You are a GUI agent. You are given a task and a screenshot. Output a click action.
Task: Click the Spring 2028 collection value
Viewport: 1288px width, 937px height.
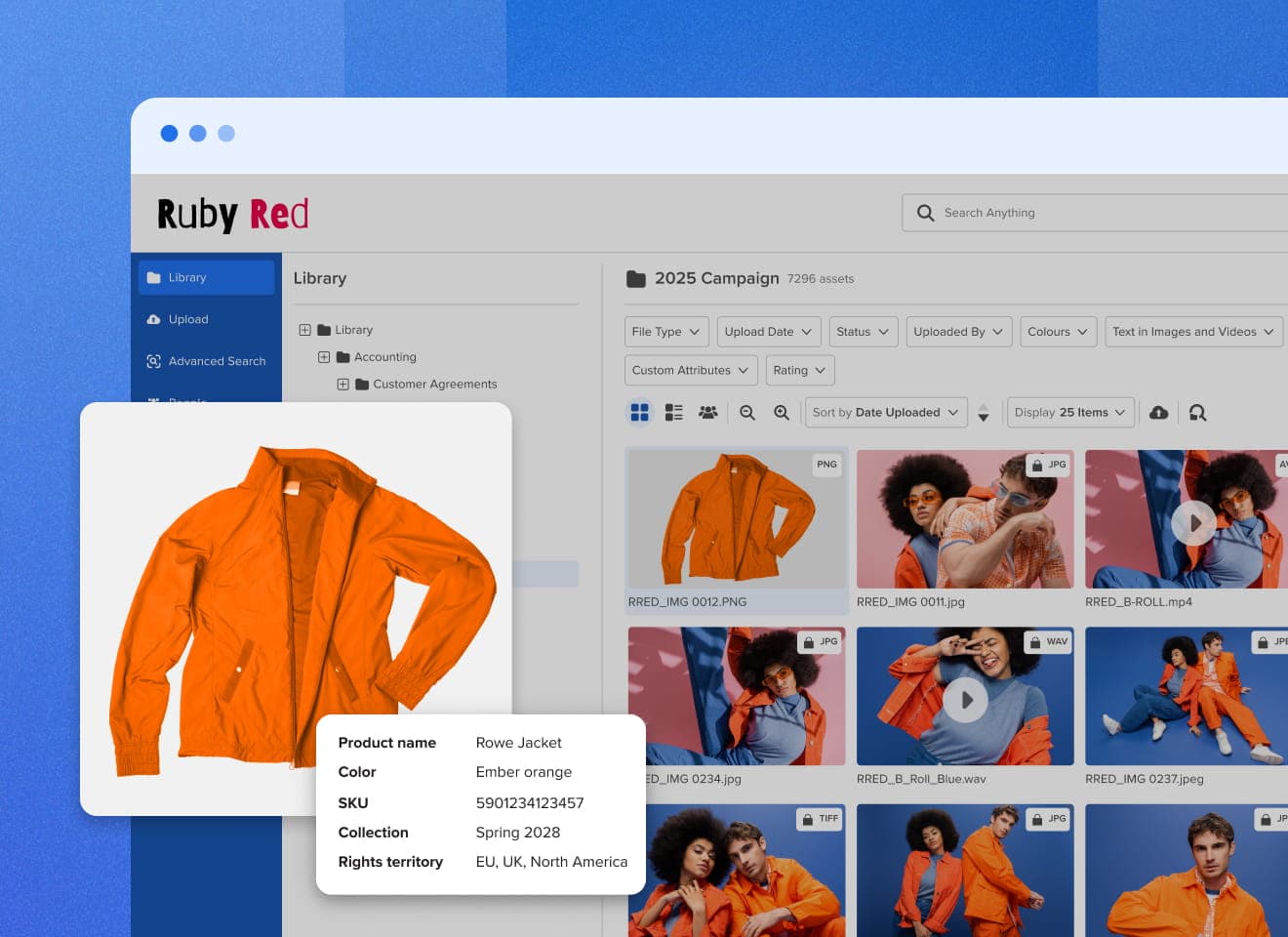coord(518,833)
